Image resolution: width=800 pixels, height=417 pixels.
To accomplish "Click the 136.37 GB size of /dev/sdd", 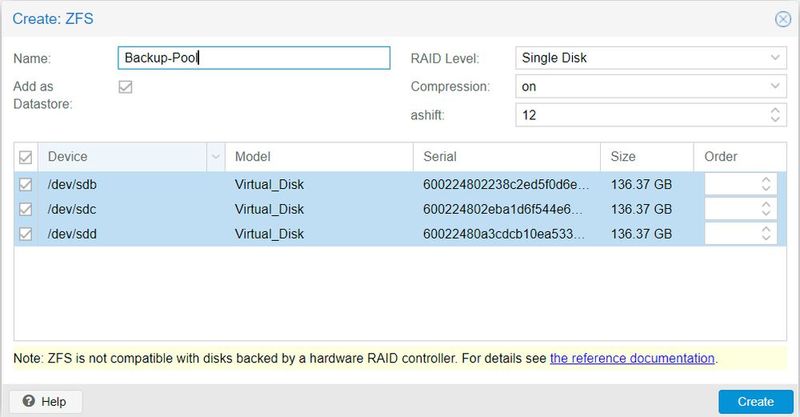I will tap(641, 234).
